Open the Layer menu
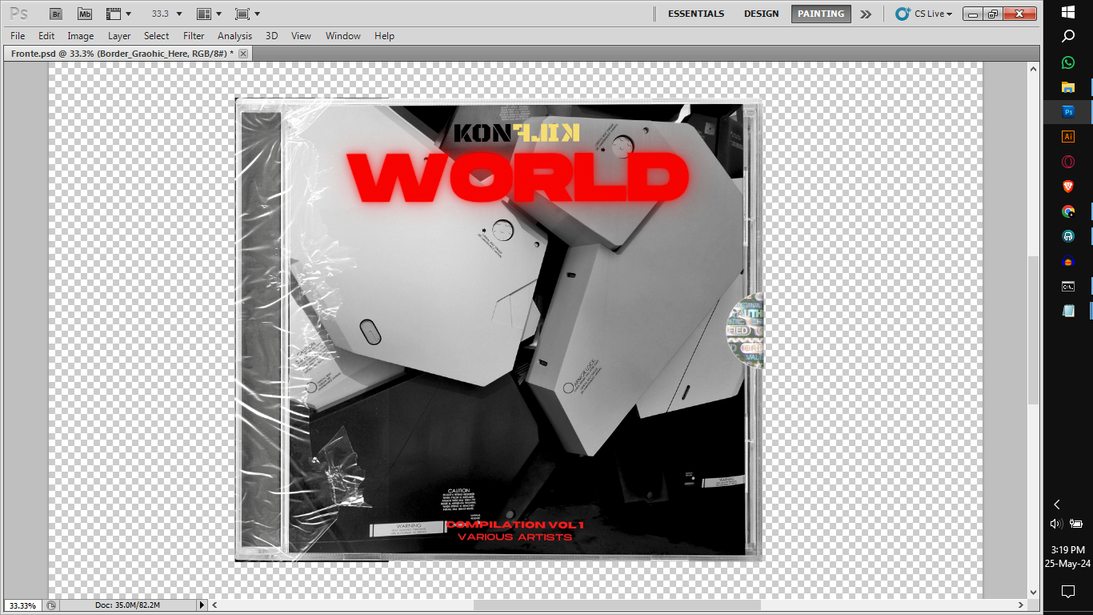The image size is (1093, 615). pos(119,36)
